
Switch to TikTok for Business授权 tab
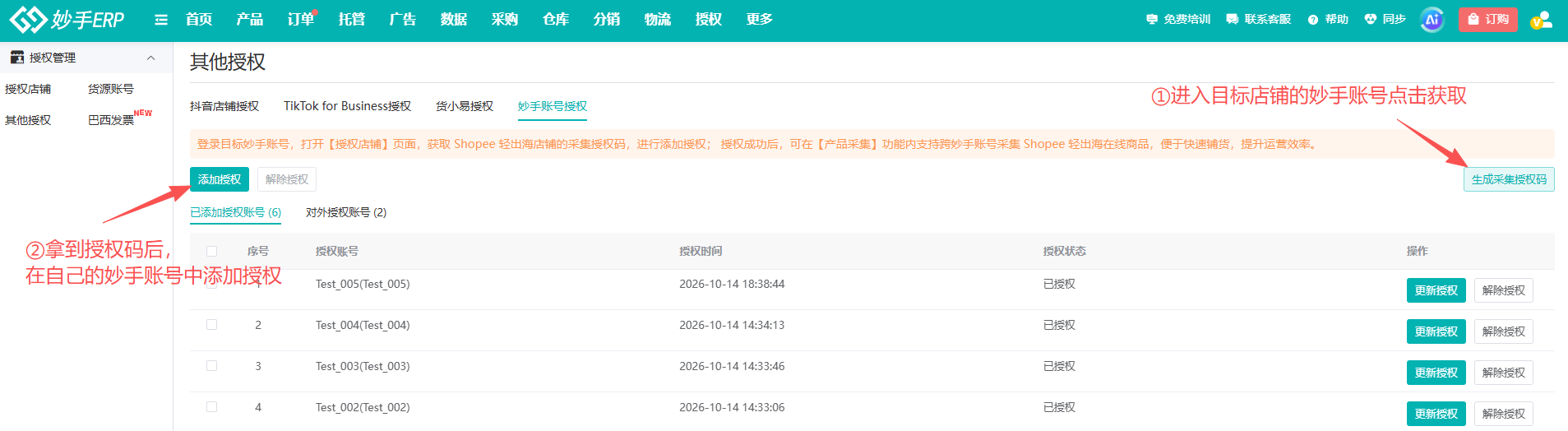point(348,106)
